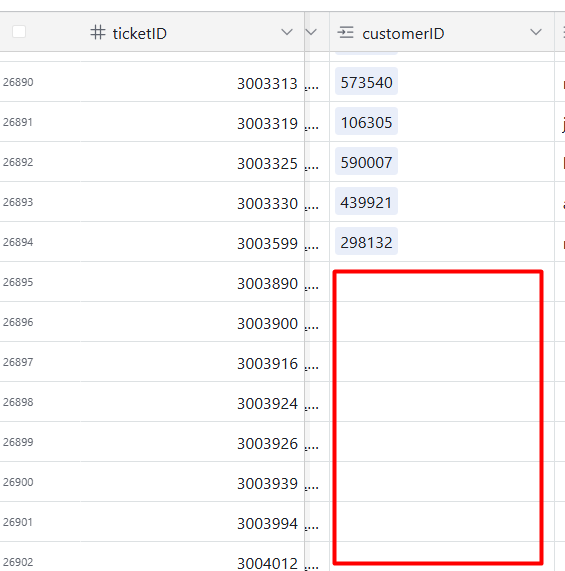Open the customerID column dropdown arrow

click(536, 32)
